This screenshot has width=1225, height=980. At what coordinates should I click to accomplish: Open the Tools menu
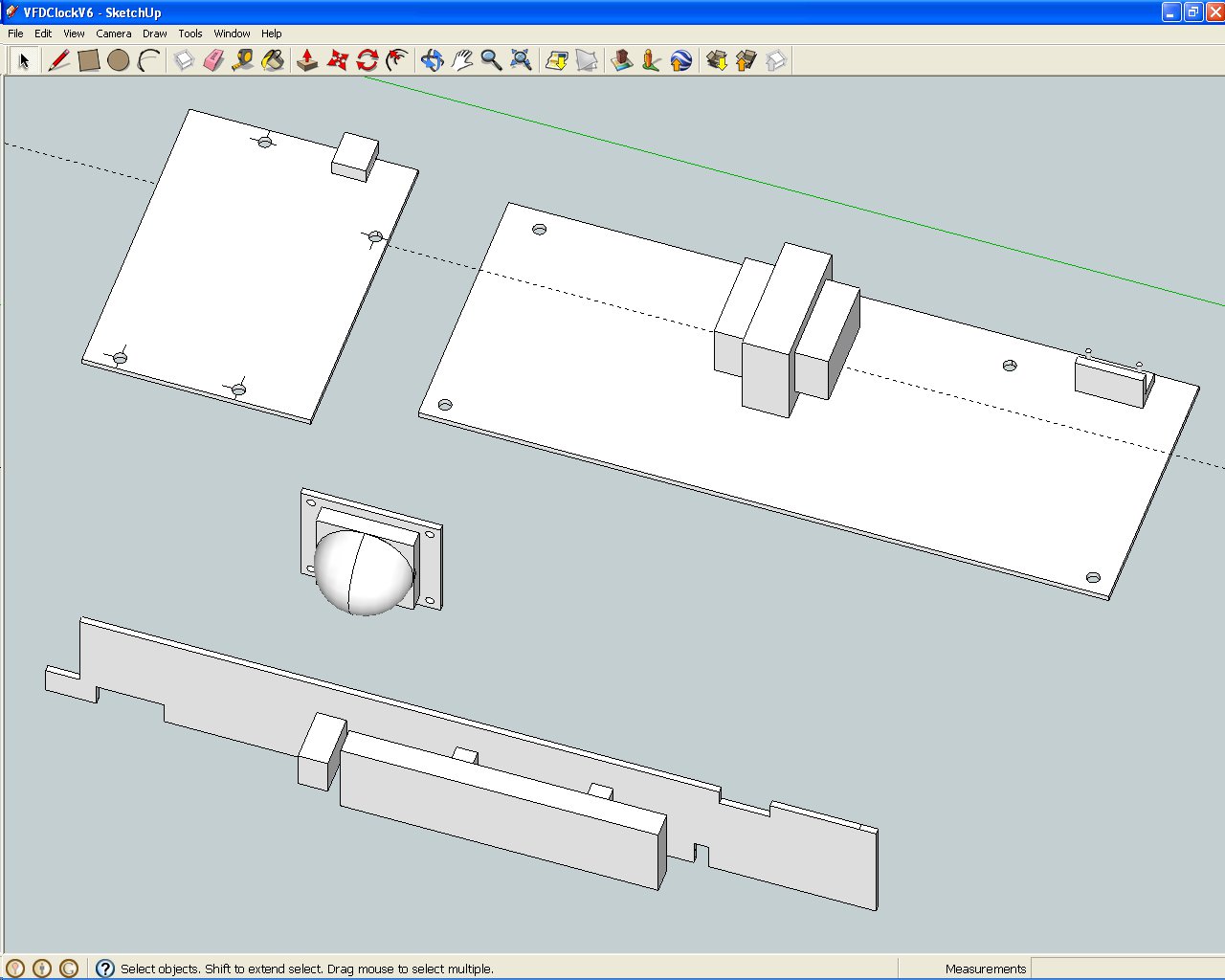[x=190, y=33]
